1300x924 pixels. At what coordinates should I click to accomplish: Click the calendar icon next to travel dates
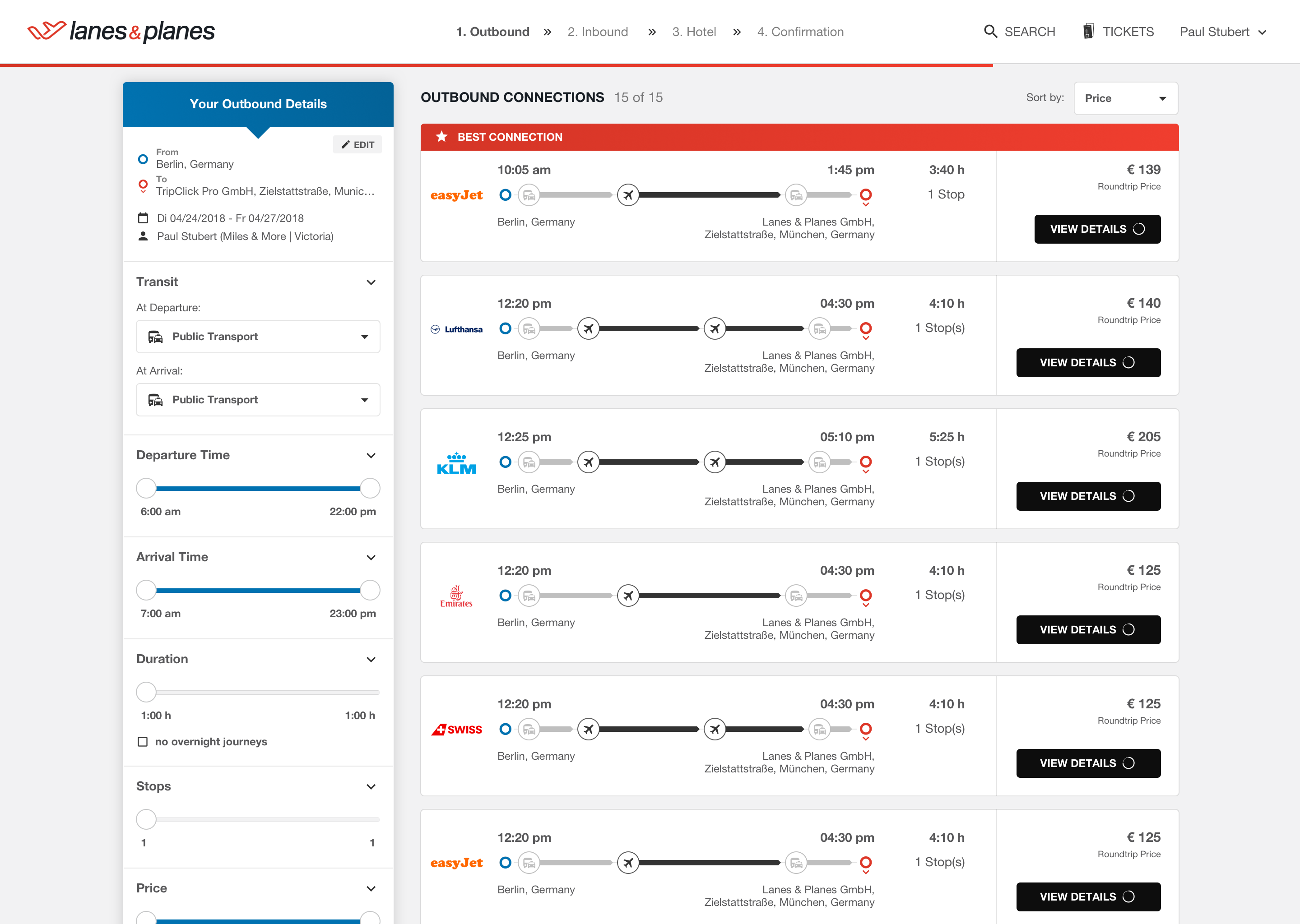[143, 218]
